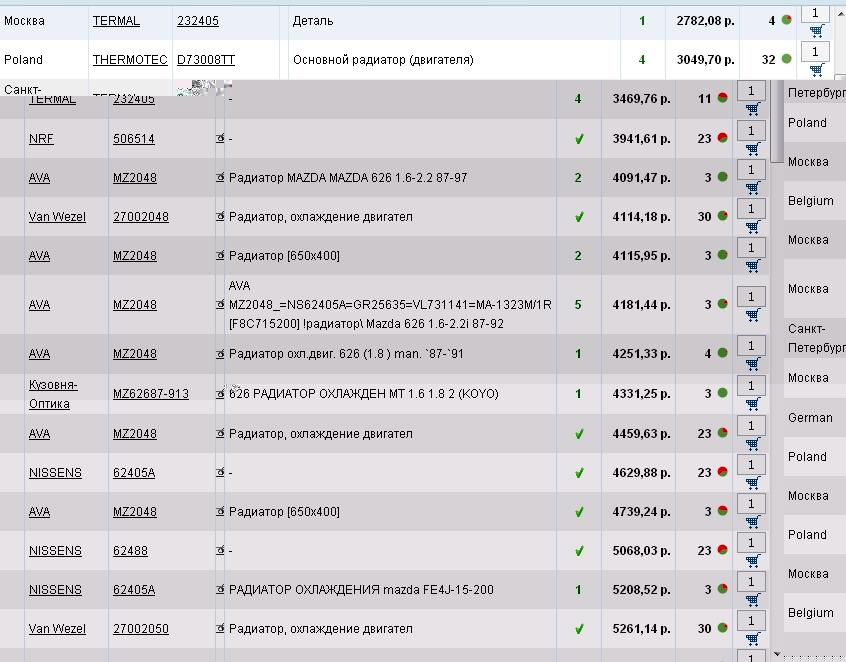Open the NRF brand link

(x=41, y=139)
